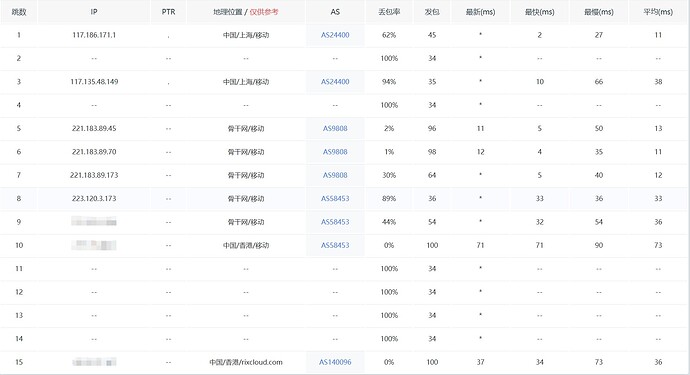Screen dimensions: 690x375
Task: Open the AS9808 link for 221.183.89.173
Action: click(335, 175)
